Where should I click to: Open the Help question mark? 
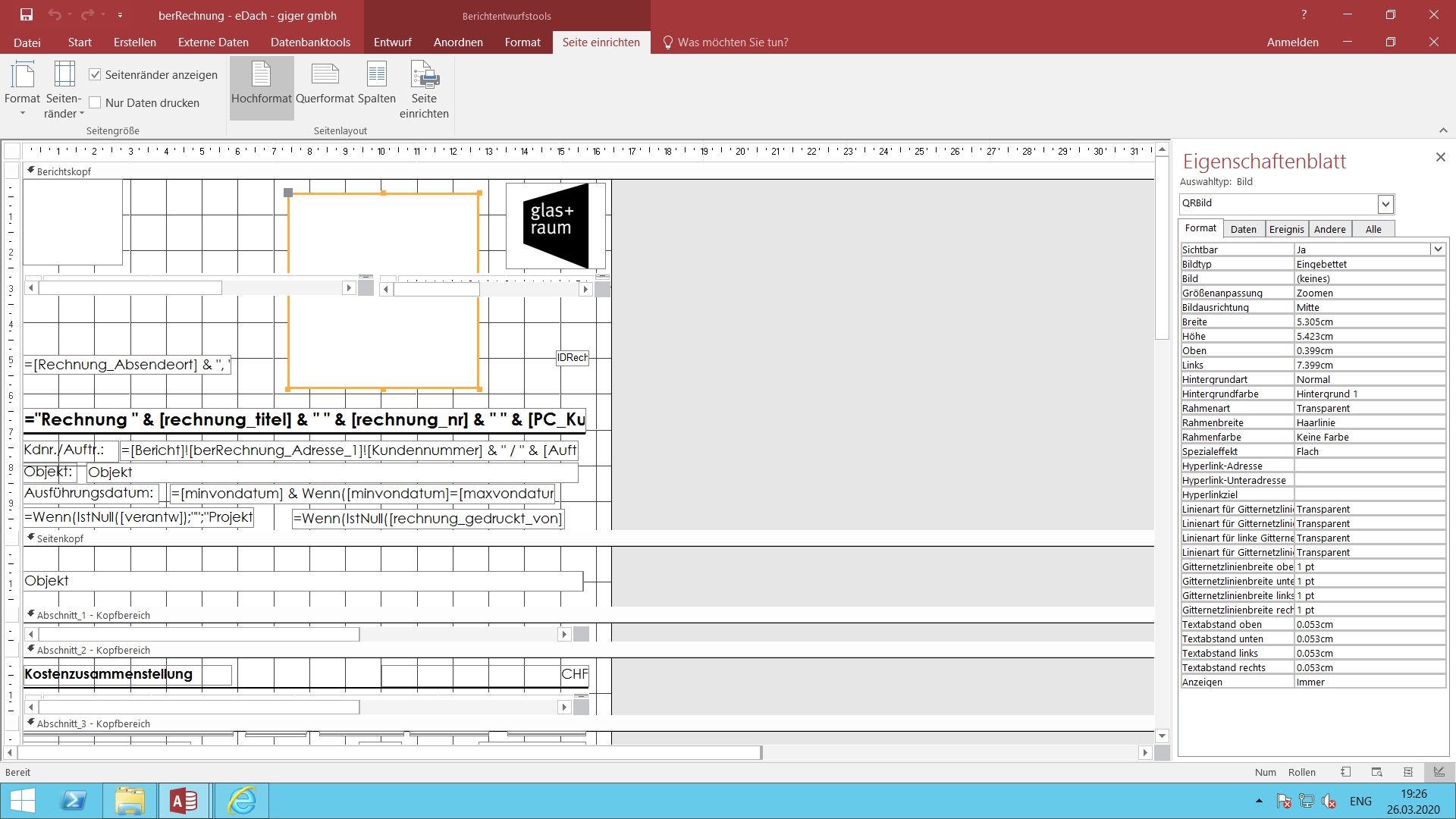[1304, 14]
